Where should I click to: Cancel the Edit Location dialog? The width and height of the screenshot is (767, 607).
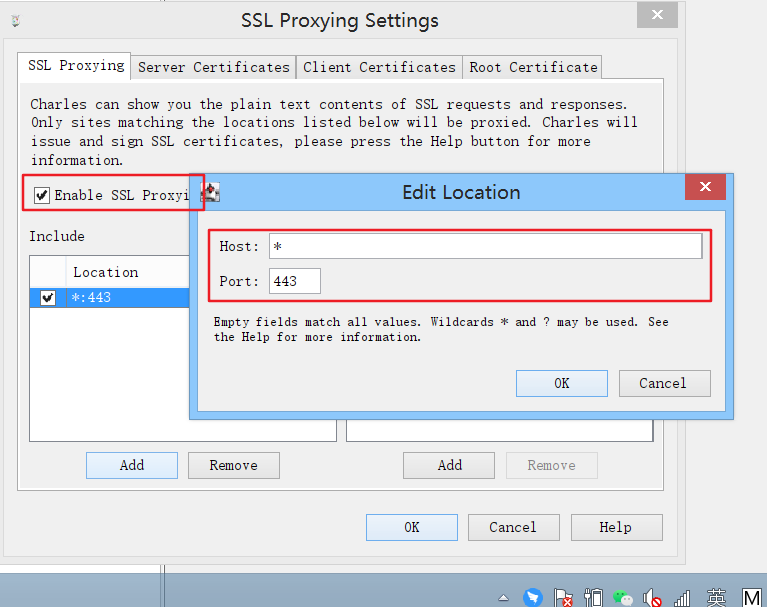pyautogui.click(x=664, y=383)
